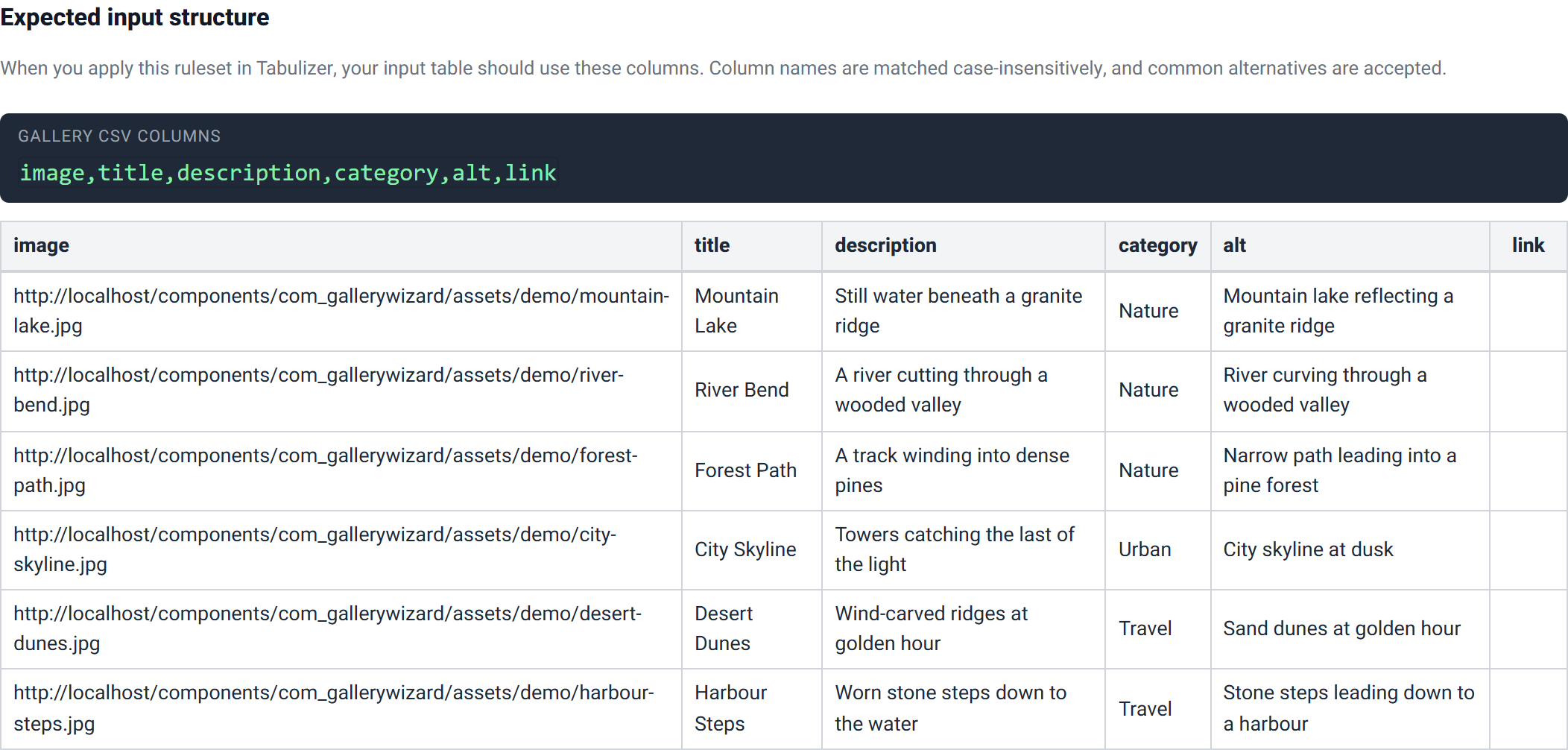Click 'Stone steps leading down to a harbour'
The image size is (1568, 750).
tap(1349, 708)
